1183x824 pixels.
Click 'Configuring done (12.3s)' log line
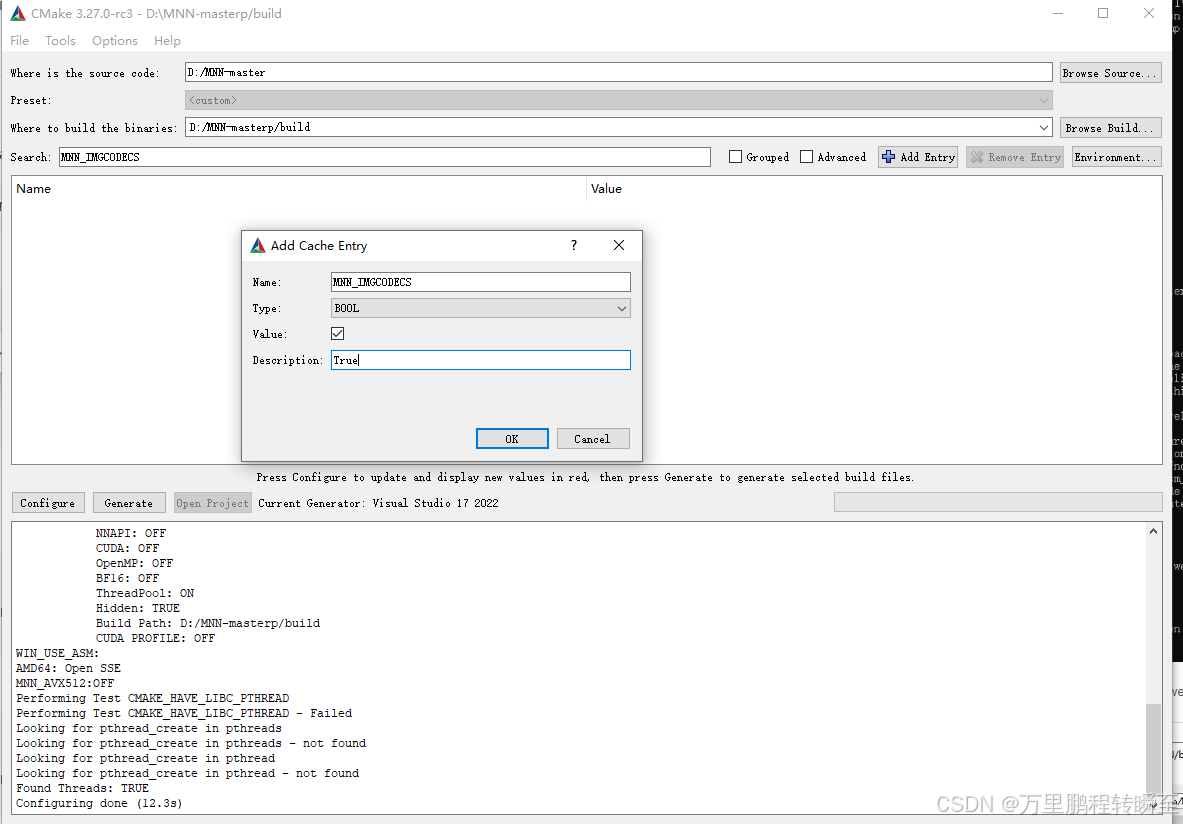tap(100, 803)
